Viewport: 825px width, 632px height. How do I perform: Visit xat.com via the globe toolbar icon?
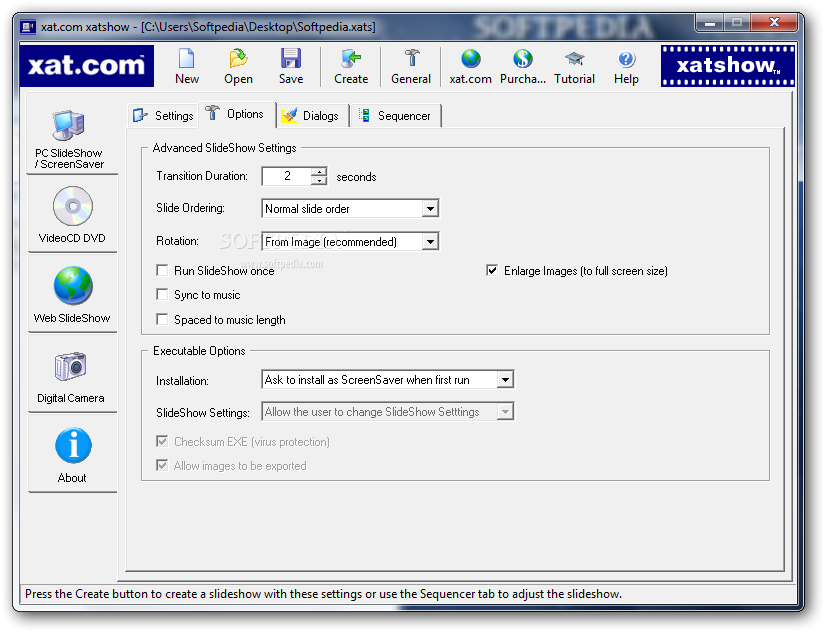coord(470,58)
